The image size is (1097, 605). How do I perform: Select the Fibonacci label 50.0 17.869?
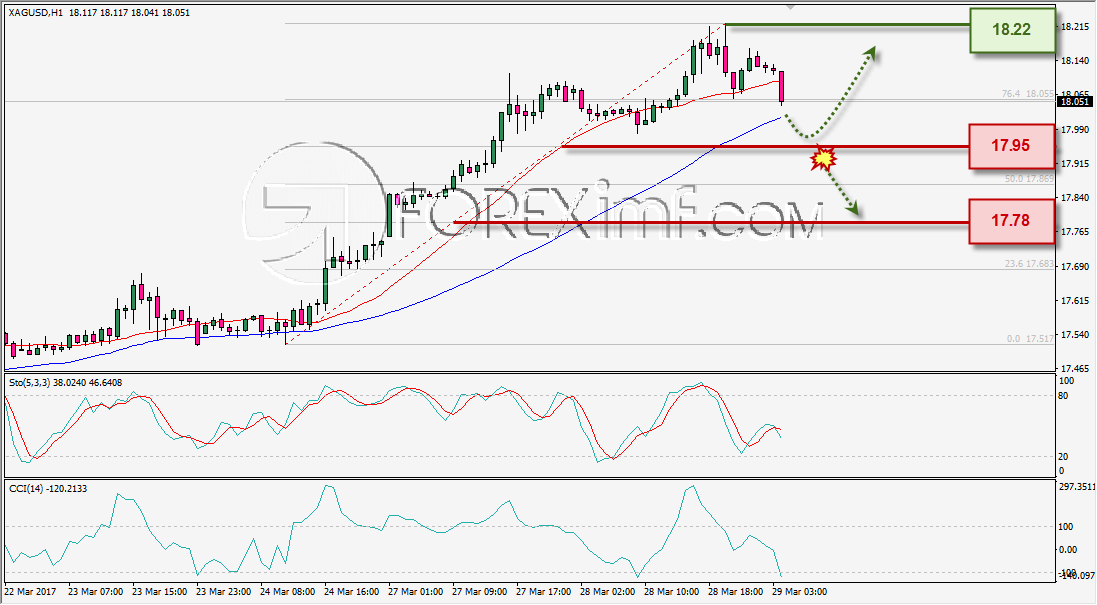pyautogui.click(x=1028, y=179)
